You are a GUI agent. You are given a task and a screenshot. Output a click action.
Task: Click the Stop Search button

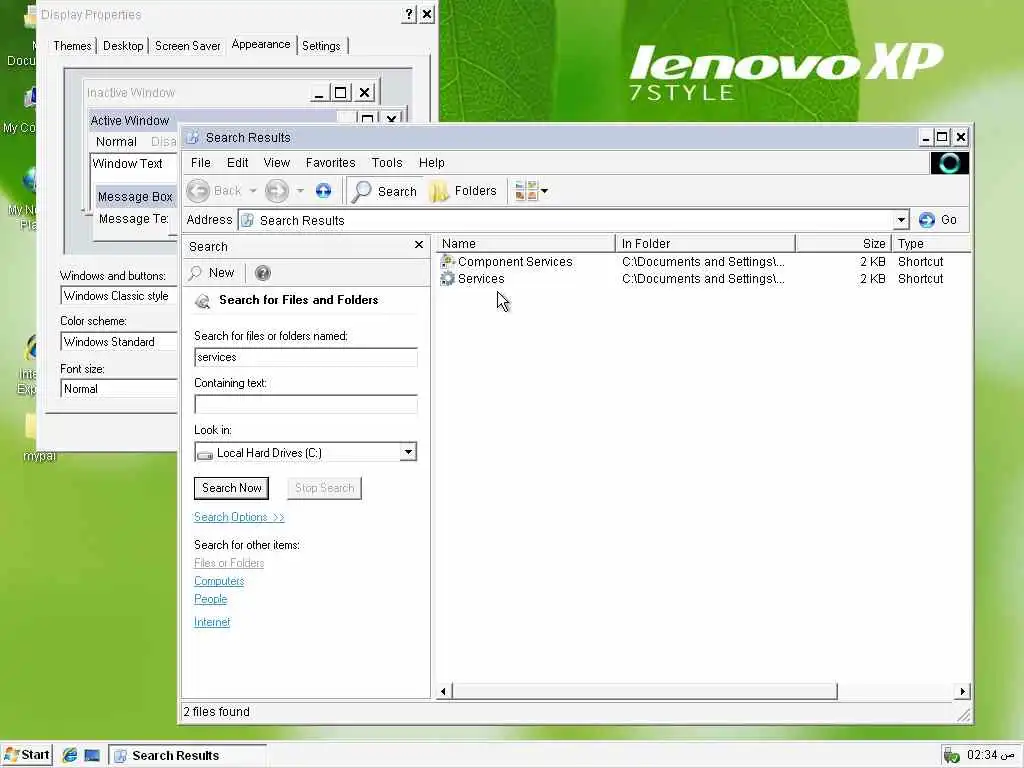coord(324,488)
